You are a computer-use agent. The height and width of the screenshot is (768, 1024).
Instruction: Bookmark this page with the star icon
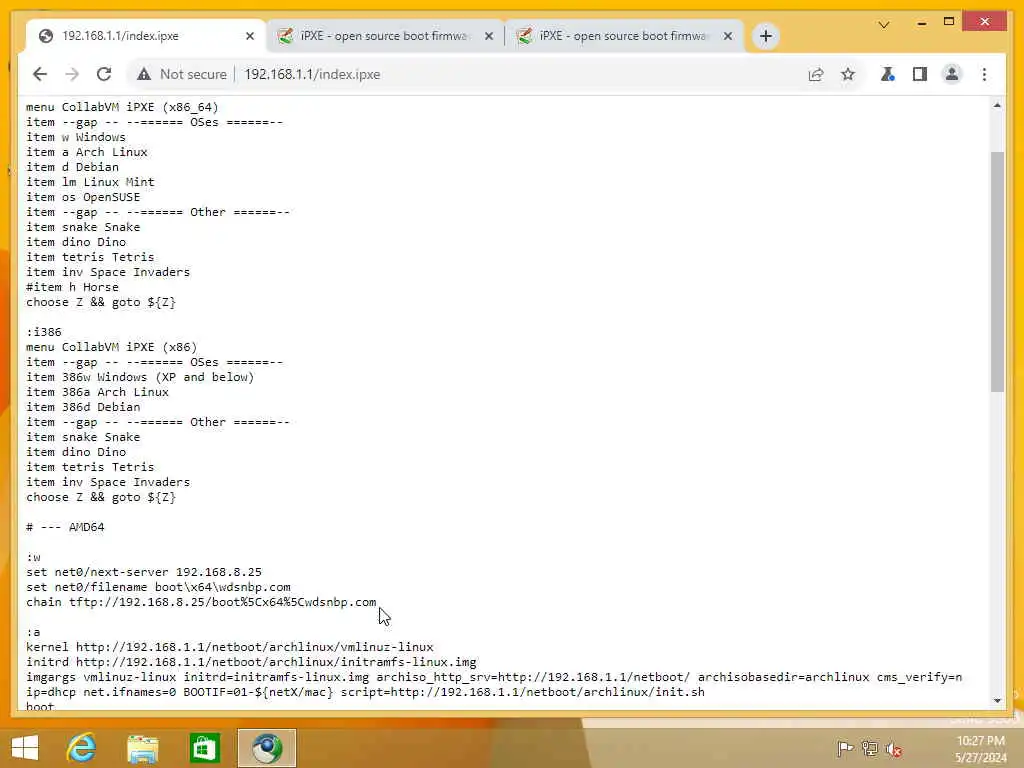848,74
